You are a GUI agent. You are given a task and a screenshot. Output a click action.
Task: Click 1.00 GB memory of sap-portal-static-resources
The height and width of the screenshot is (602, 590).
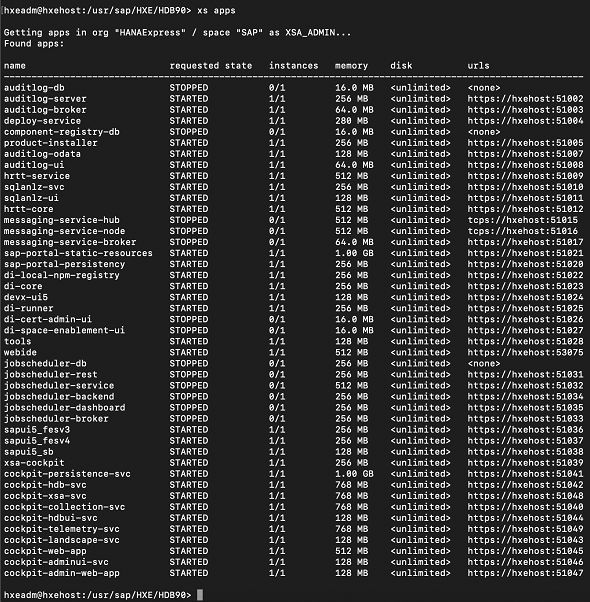(354, 253)
